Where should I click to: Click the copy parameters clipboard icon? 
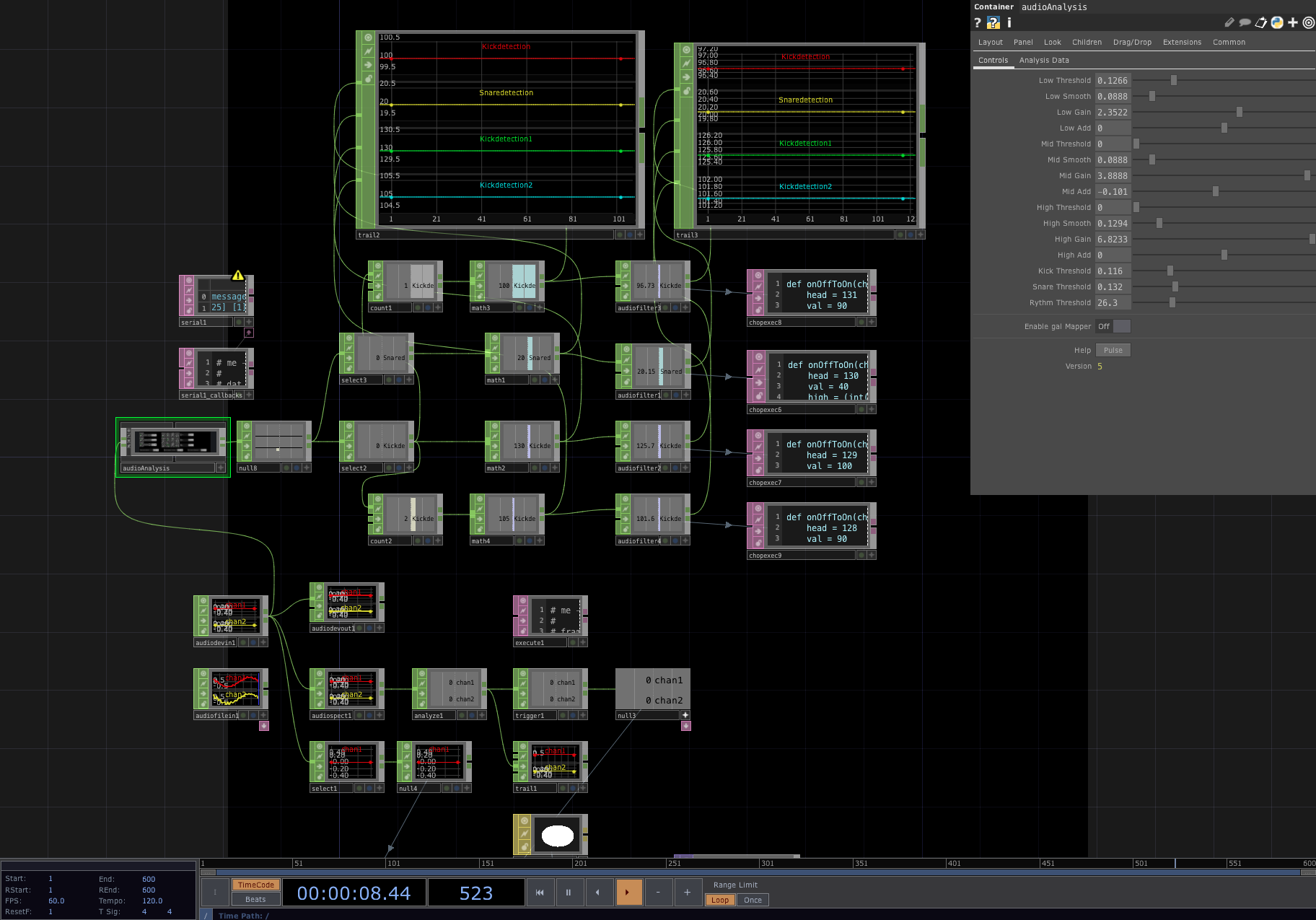(x=1261, y=23)
